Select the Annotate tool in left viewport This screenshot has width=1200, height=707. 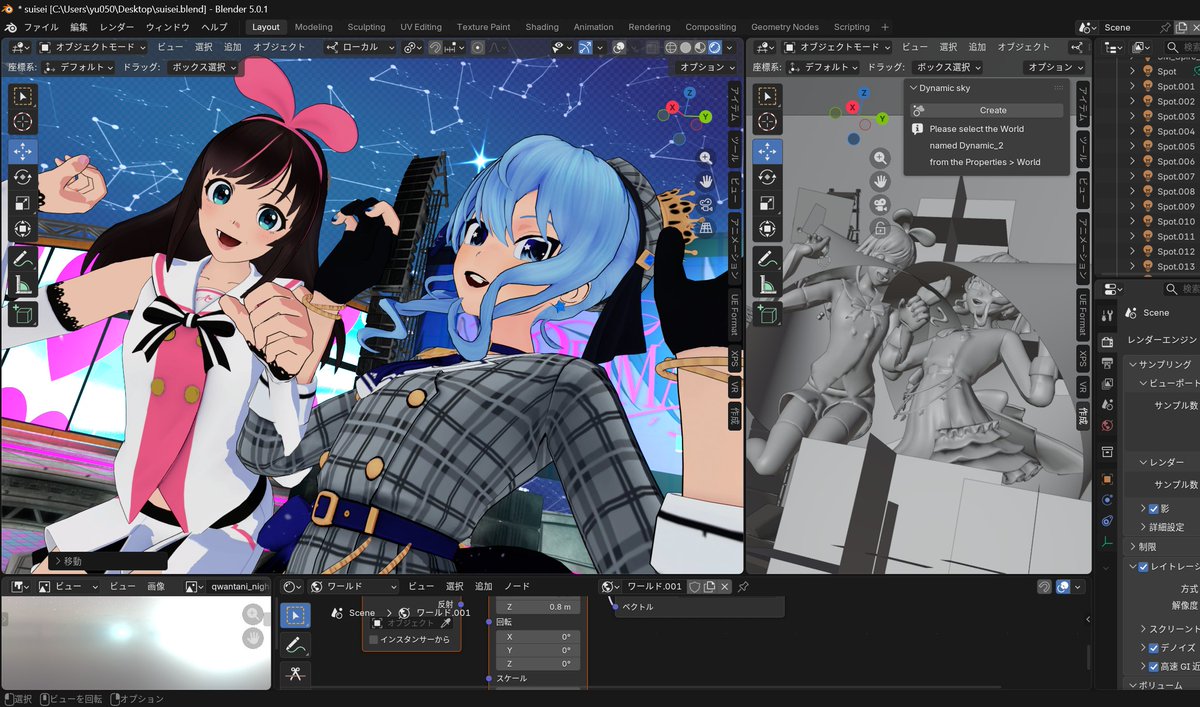(22, 258)
